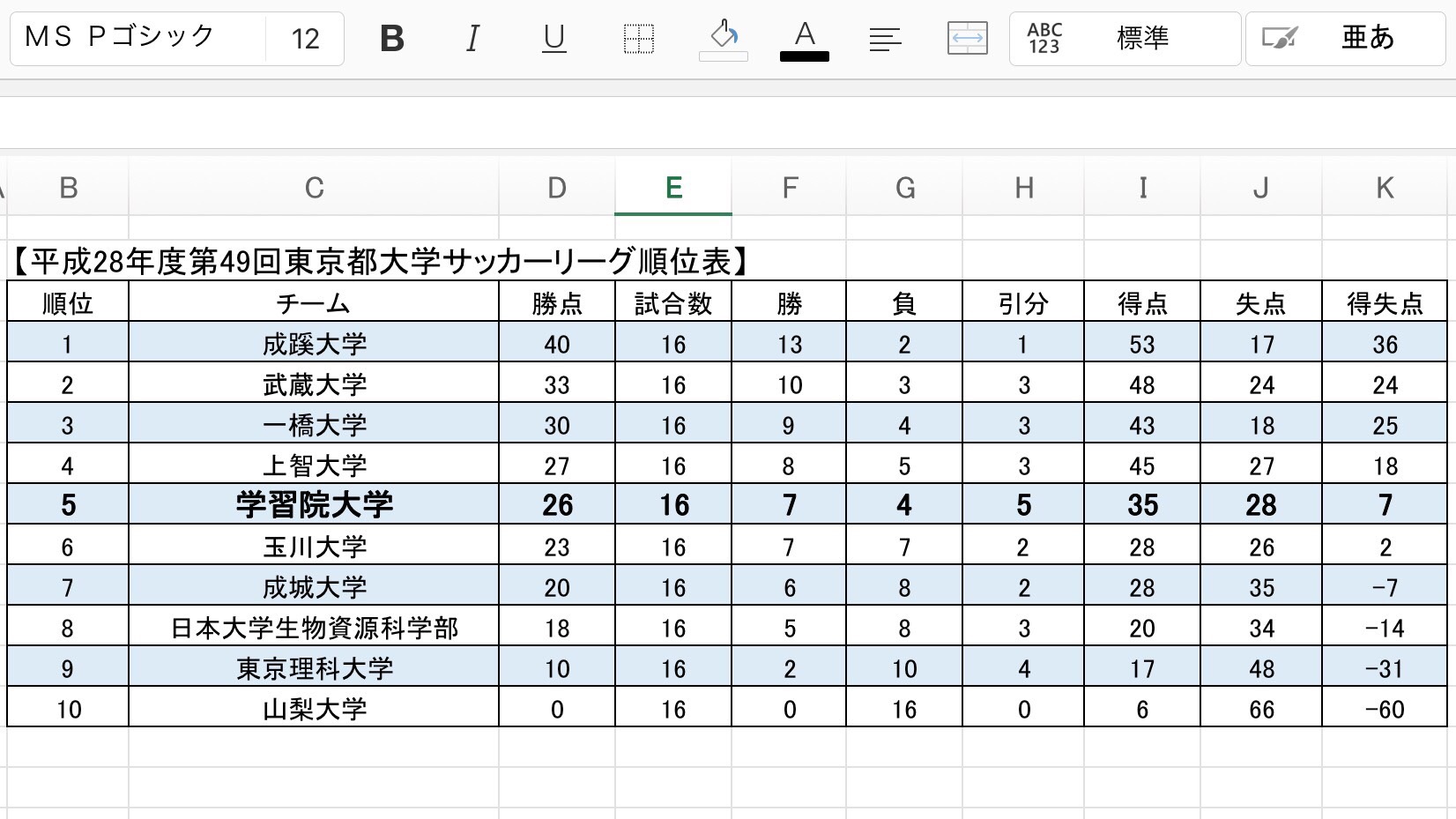Select the 一橋大学 cell
The height and width of the screenshot is (819, 1456).
pyautogui.click(x=314, y=424)
